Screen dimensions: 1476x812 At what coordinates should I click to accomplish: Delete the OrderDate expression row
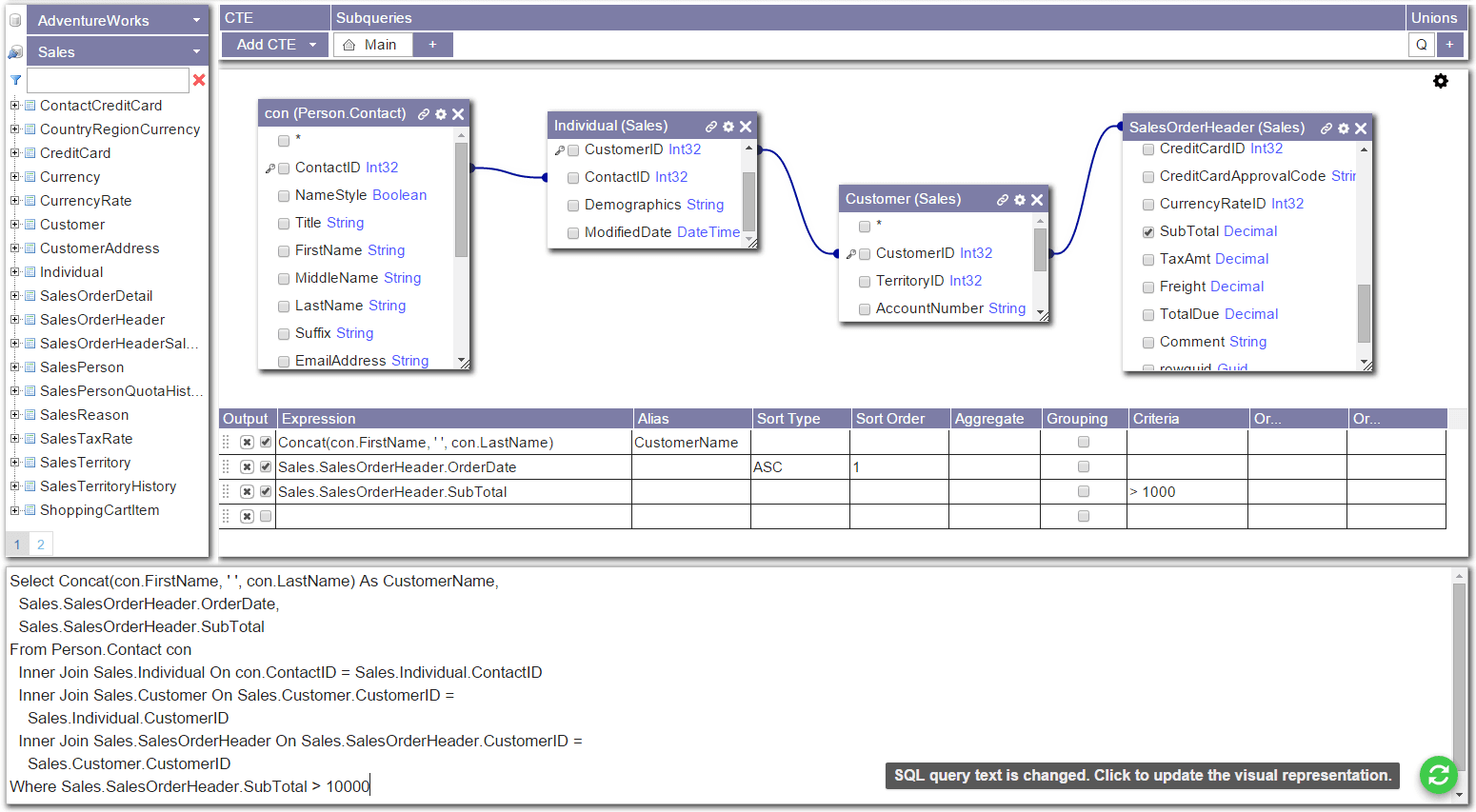[x=247, y=467]
